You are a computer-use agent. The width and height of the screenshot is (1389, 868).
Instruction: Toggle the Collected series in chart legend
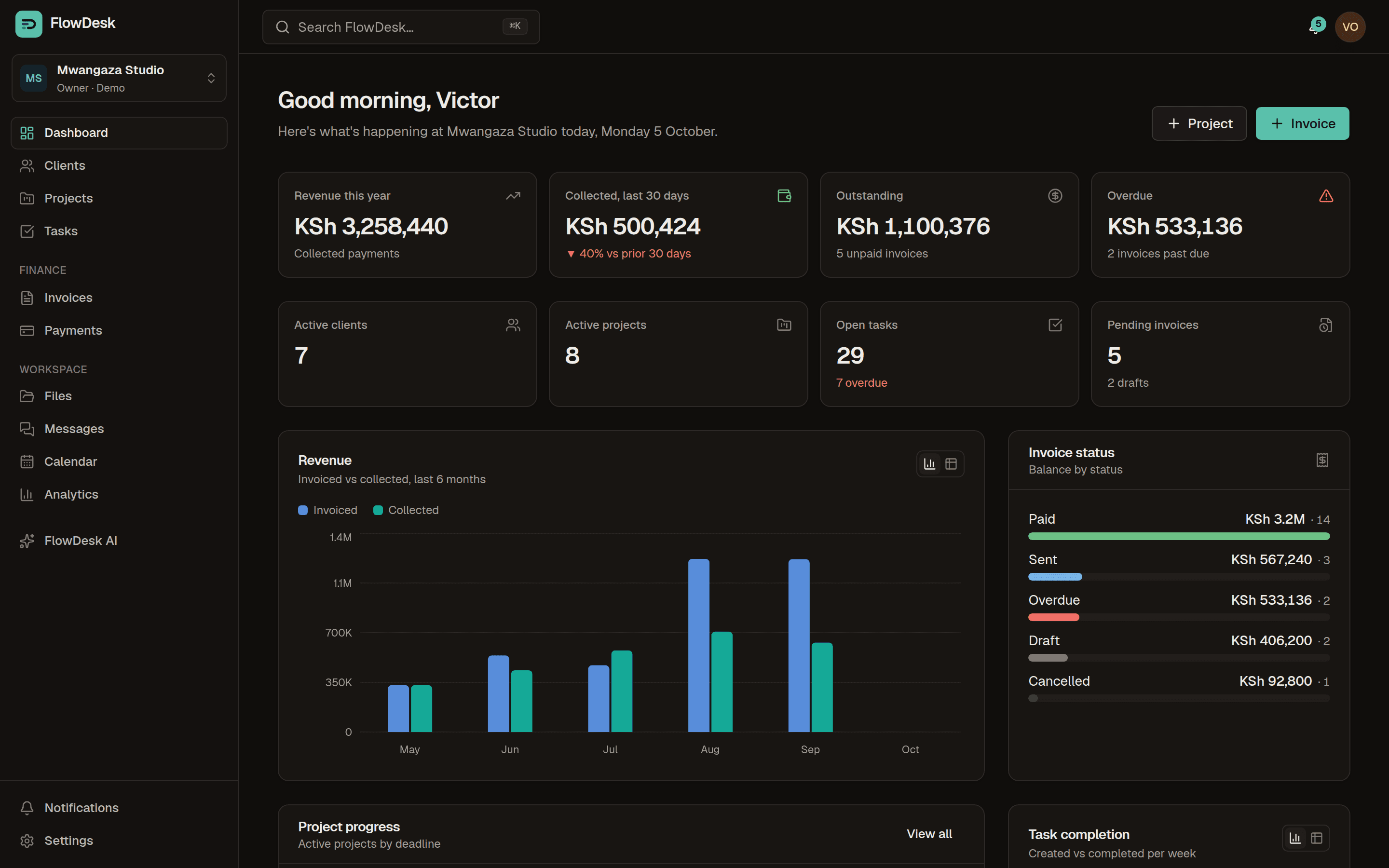click(x=406, y=510)
